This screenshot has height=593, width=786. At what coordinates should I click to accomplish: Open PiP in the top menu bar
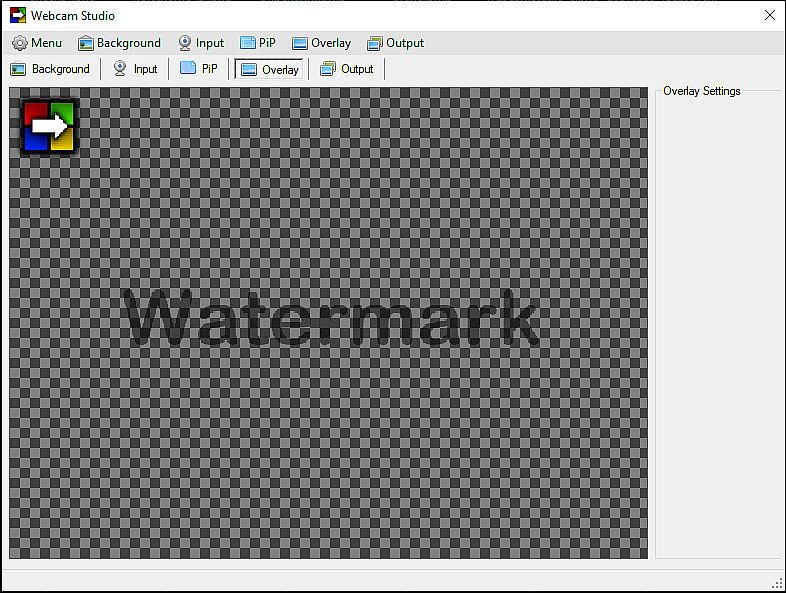258,43
